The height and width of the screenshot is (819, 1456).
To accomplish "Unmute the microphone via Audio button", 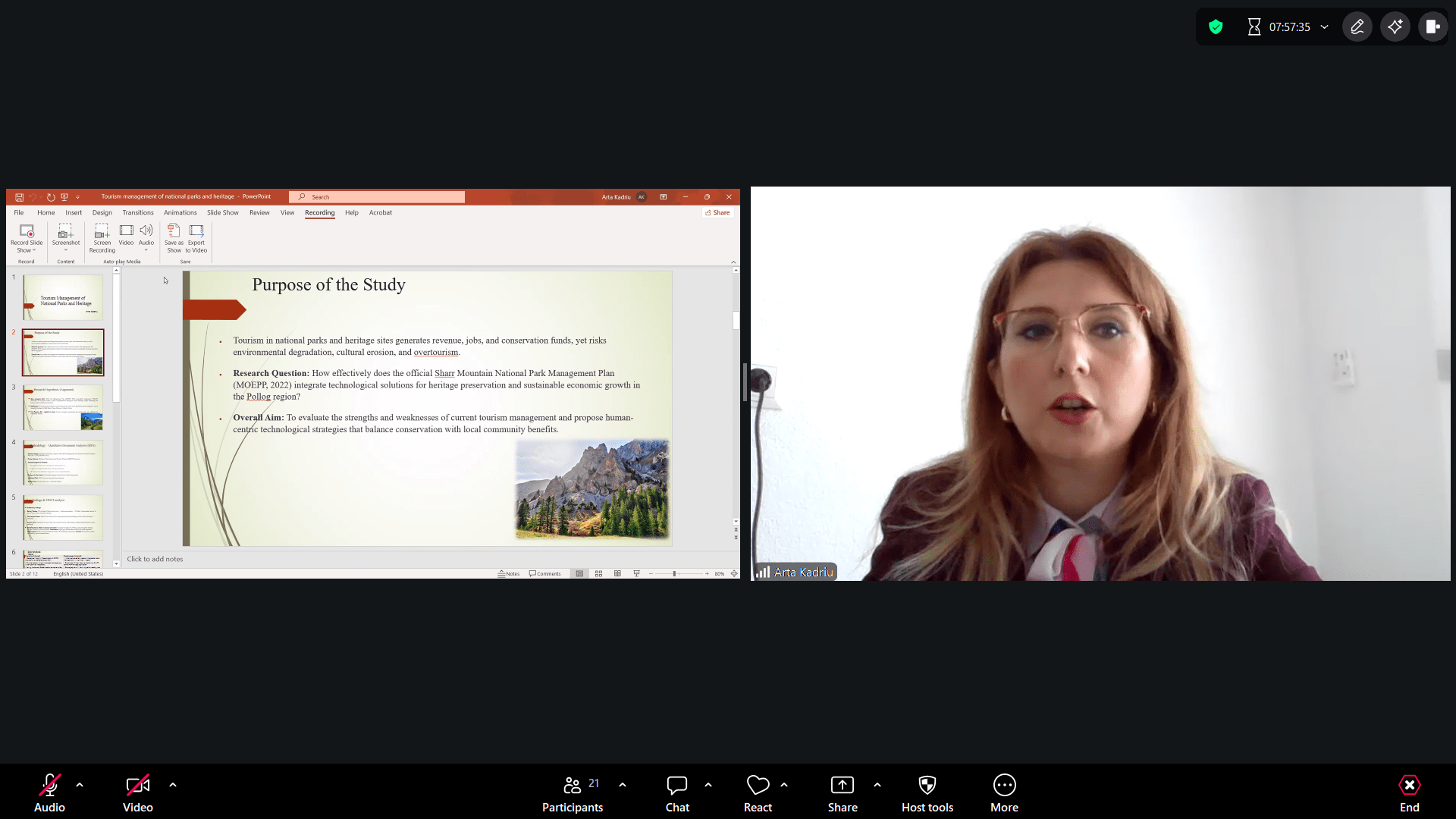I will 49,792.
